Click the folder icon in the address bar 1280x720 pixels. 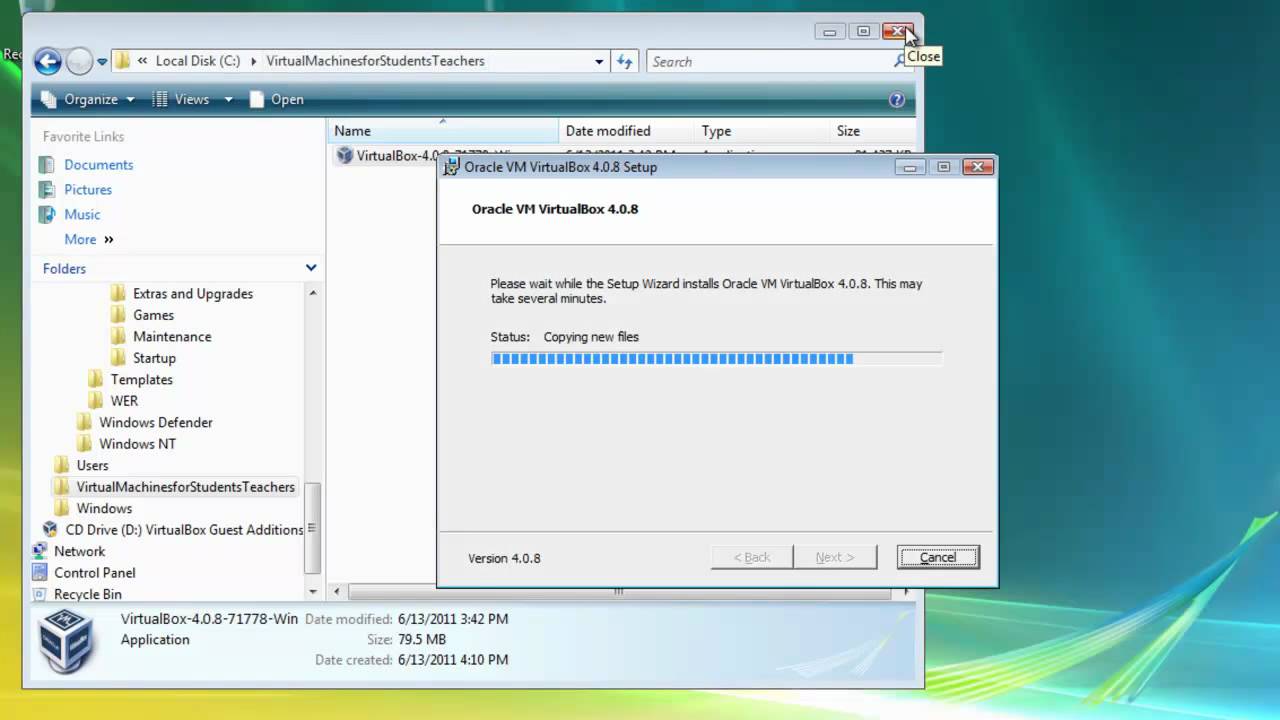coord(123,61)
